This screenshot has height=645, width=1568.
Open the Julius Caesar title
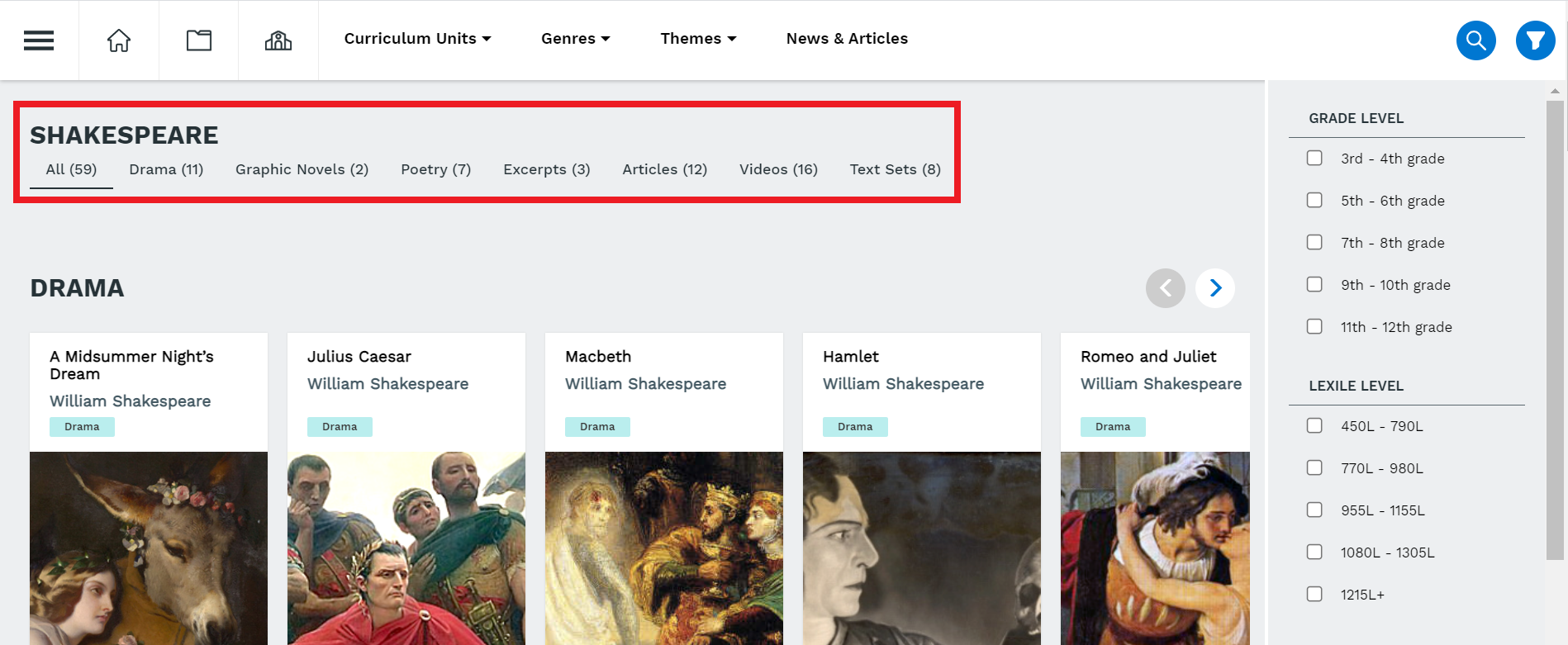point(359,357)
